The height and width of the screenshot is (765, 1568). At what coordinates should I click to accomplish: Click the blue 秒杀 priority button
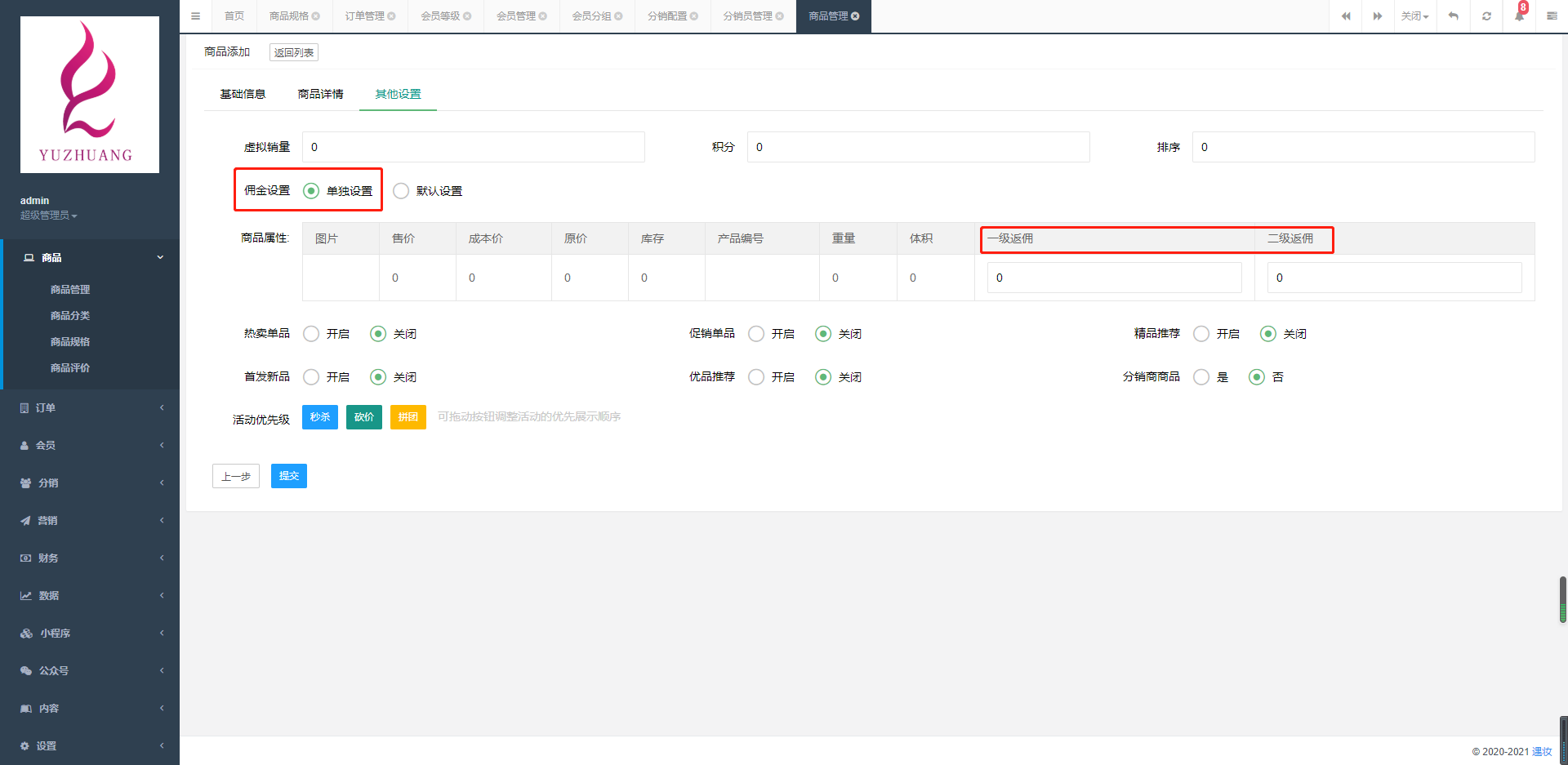pyautogui.click(x=320, y=417)
